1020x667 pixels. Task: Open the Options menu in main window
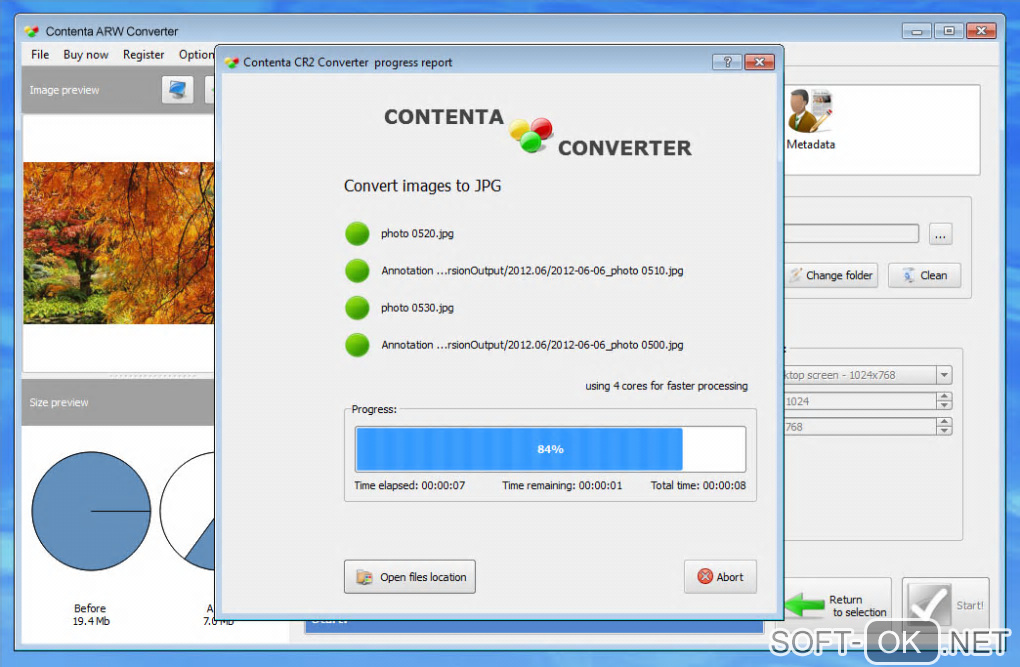click(196, 55)
